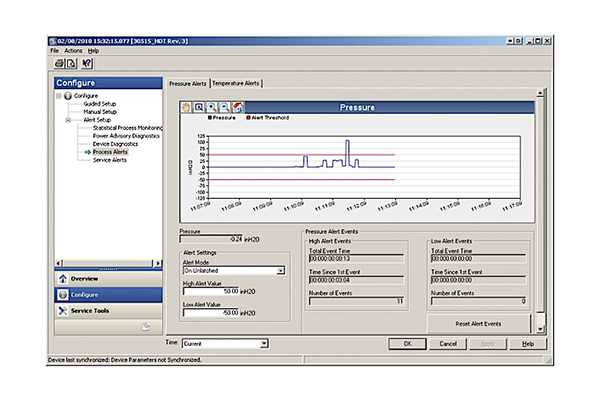Collapse the Configure tree root node
600x400 pixels.
(x=59, y=96)
